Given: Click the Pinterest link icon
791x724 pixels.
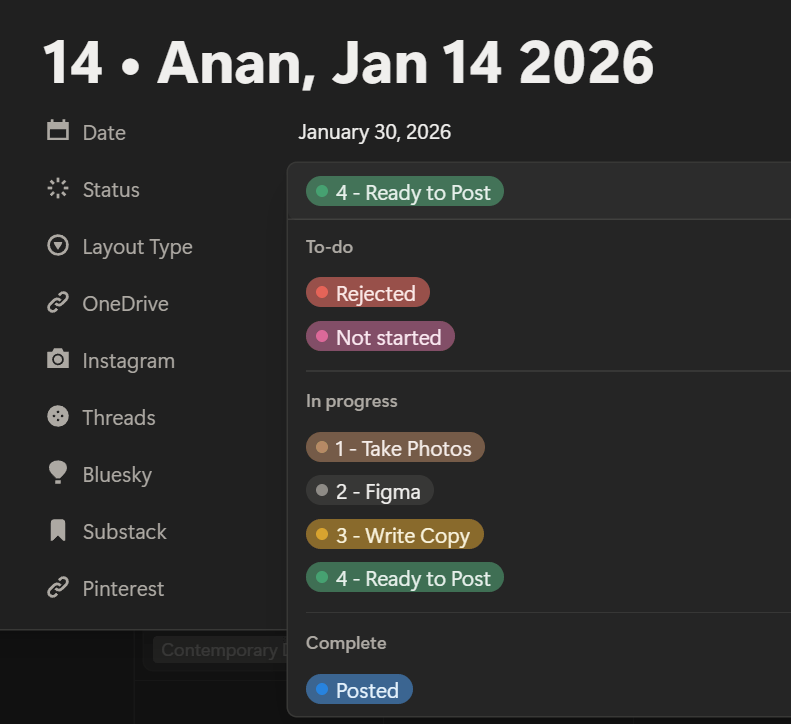Looking at the screenshot, I should pyautogui.click(x=58, y=588).
